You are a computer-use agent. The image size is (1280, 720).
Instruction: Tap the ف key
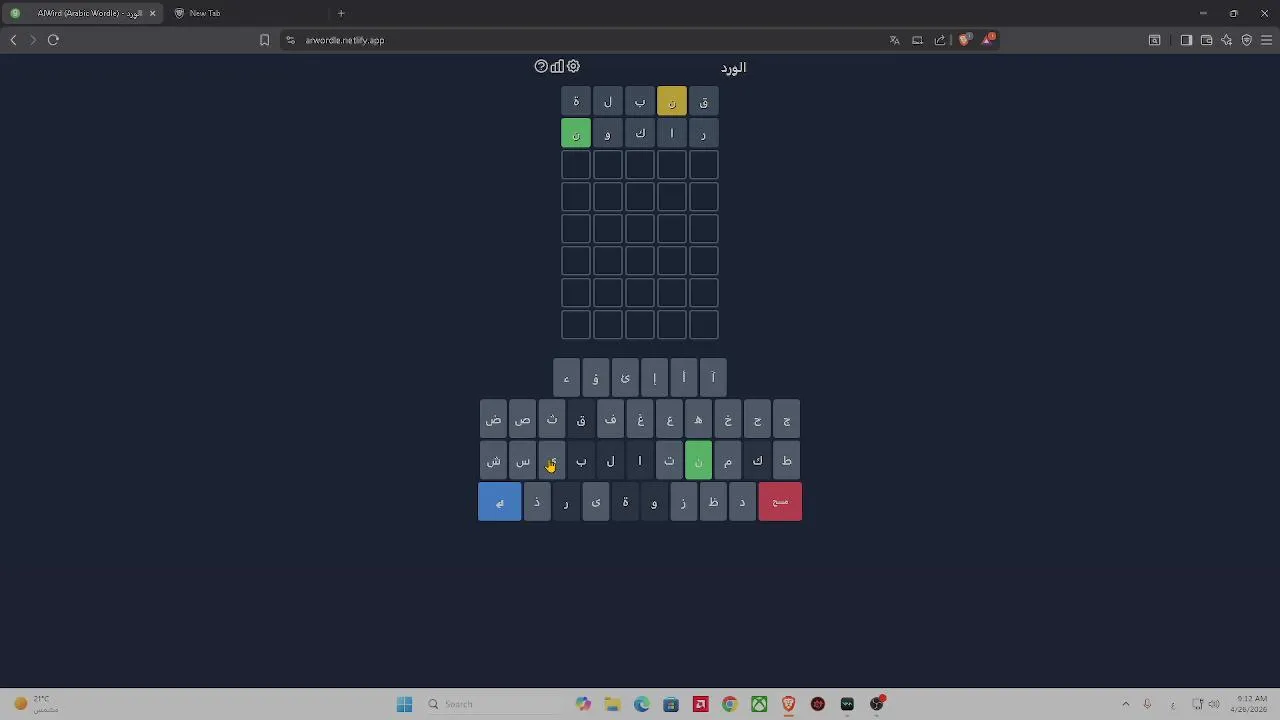click(610, 420)
